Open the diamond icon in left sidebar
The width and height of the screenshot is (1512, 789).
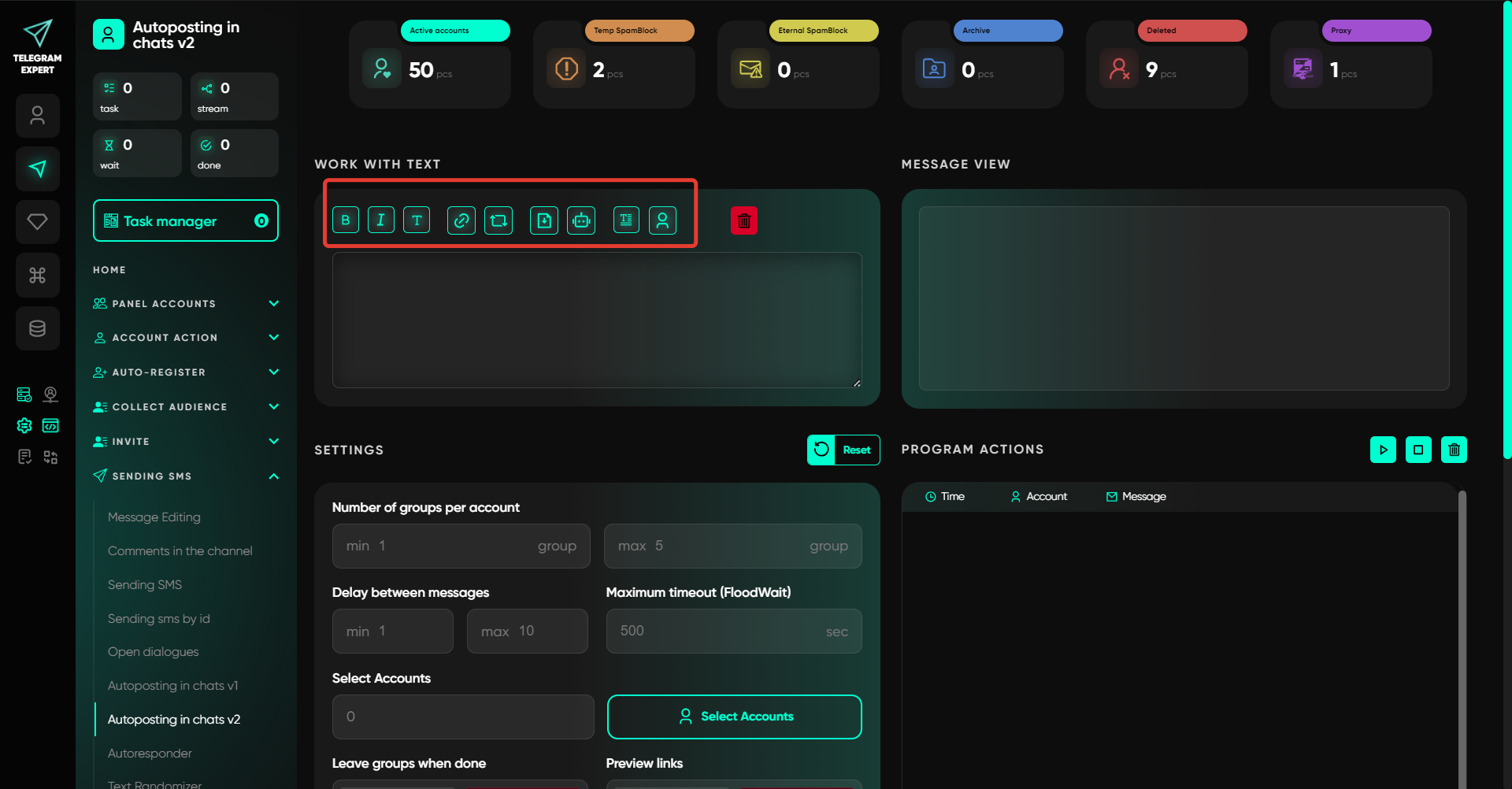38,222
